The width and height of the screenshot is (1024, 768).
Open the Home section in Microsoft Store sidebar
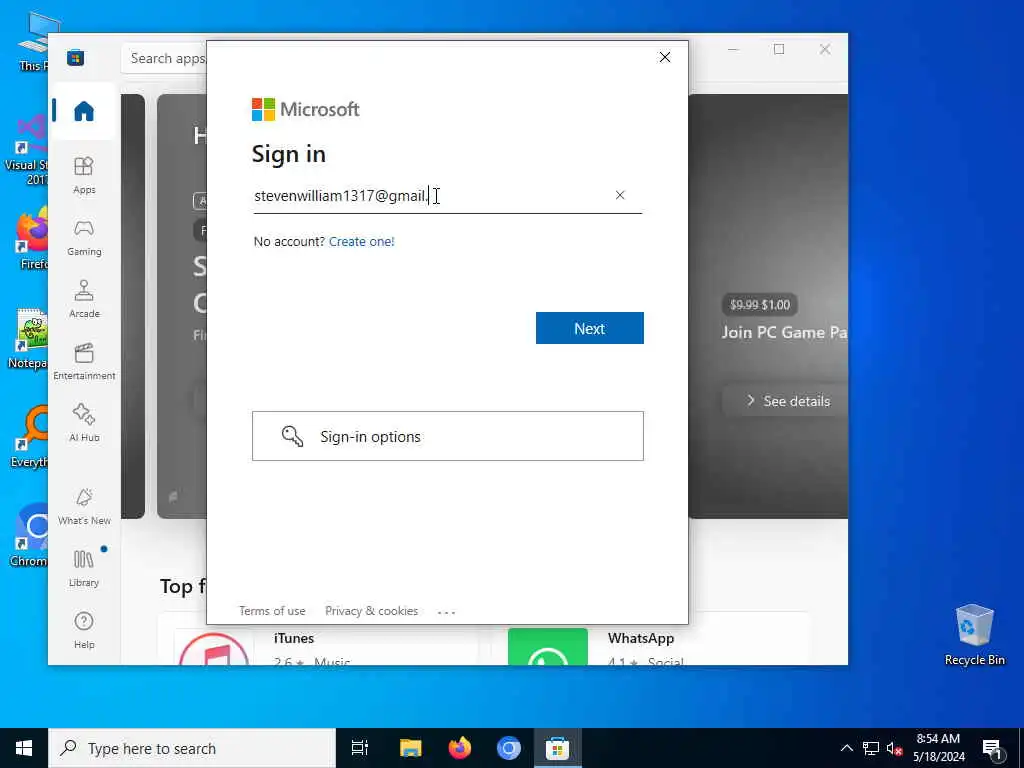(x=84, y=111)
